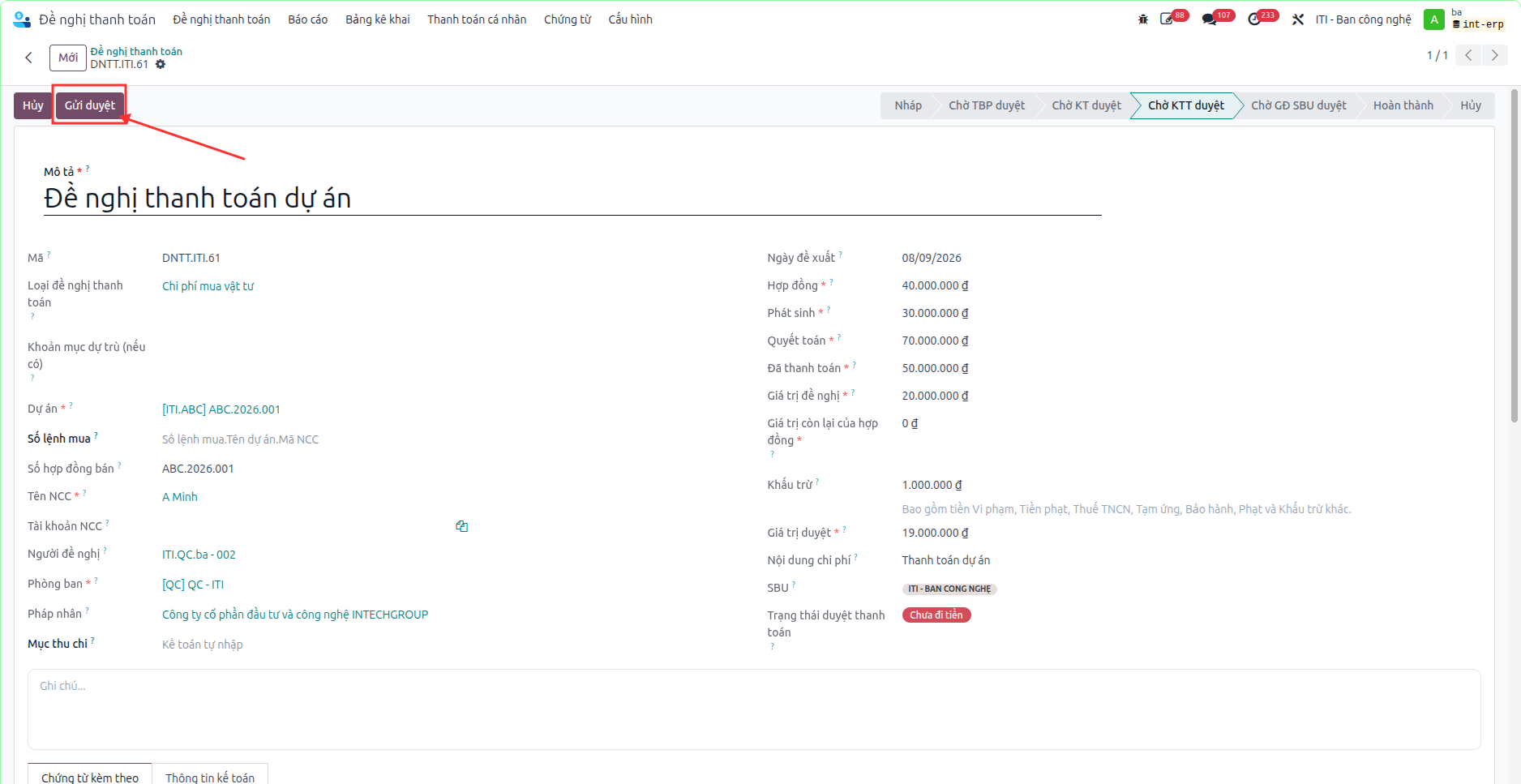Viewport: 1521px width, 784px height.
Task: Open the Dự án link ABC.2026.001
Action: tap(221, 409)
